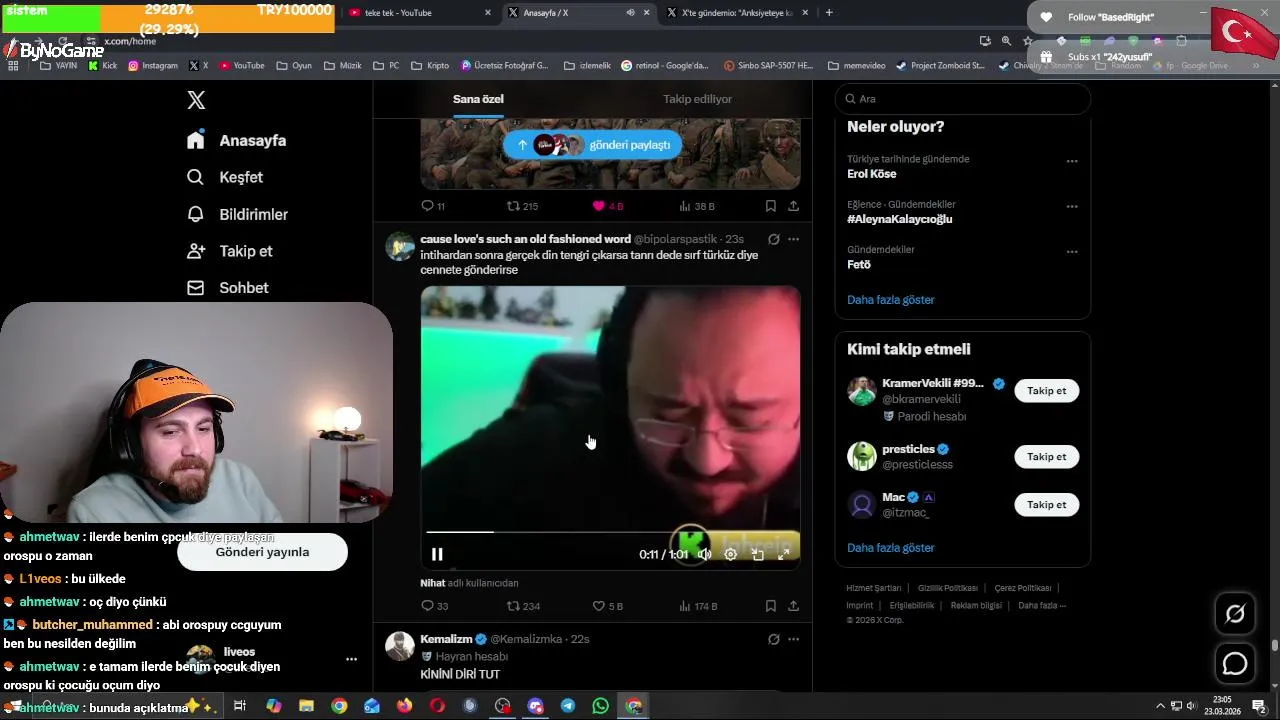The height and width of the screenshot is (720, 1280).
Task: Follow Mac with Takip et
Action: (x=1046, y=505)
